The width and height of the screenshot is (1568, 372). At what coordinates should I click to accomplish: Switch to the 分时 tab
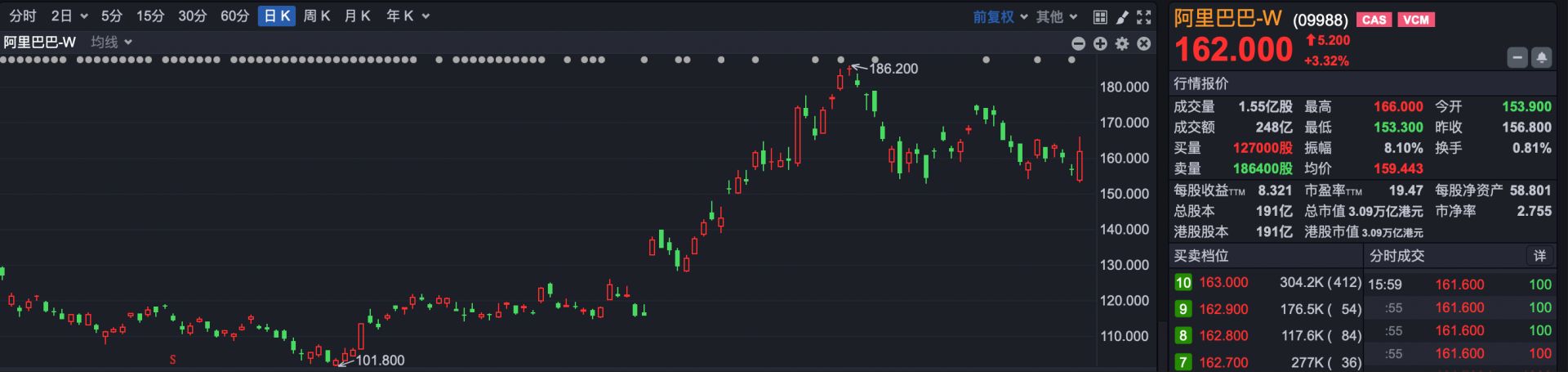click(23, 16)
